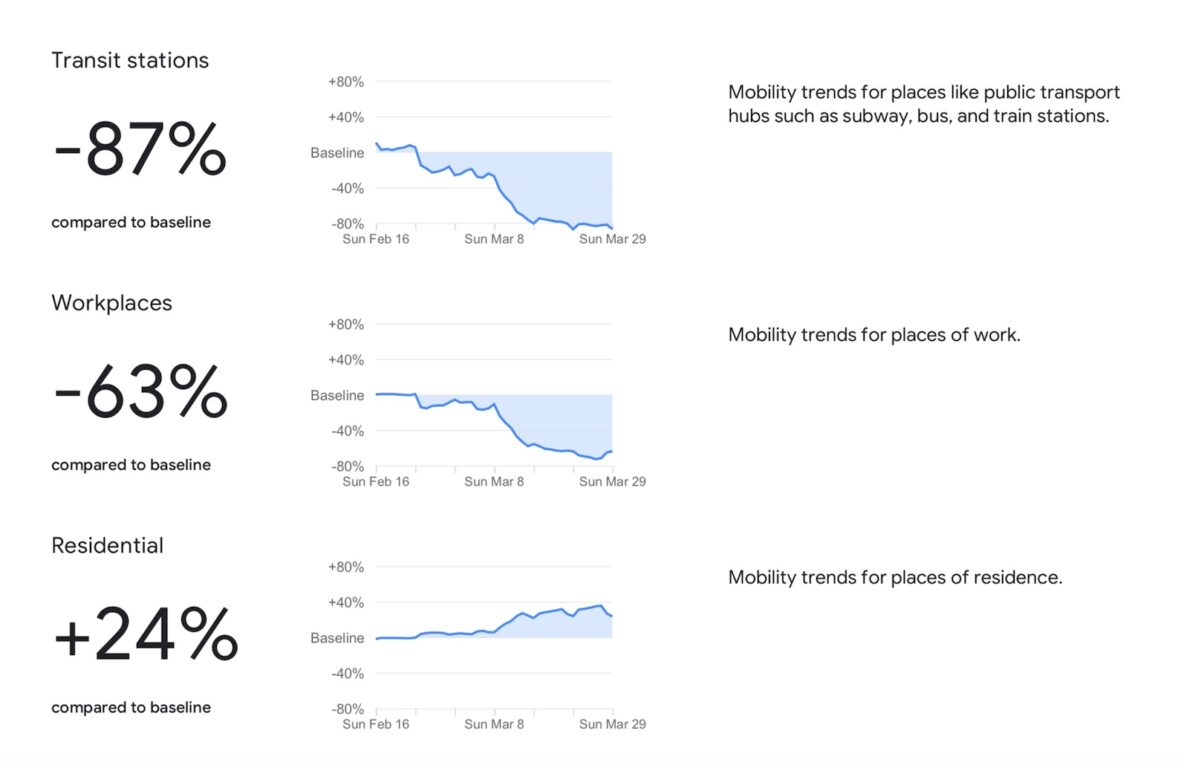Click the places of residence description text
Screen dimensions: 1184x768
(895, 577)
